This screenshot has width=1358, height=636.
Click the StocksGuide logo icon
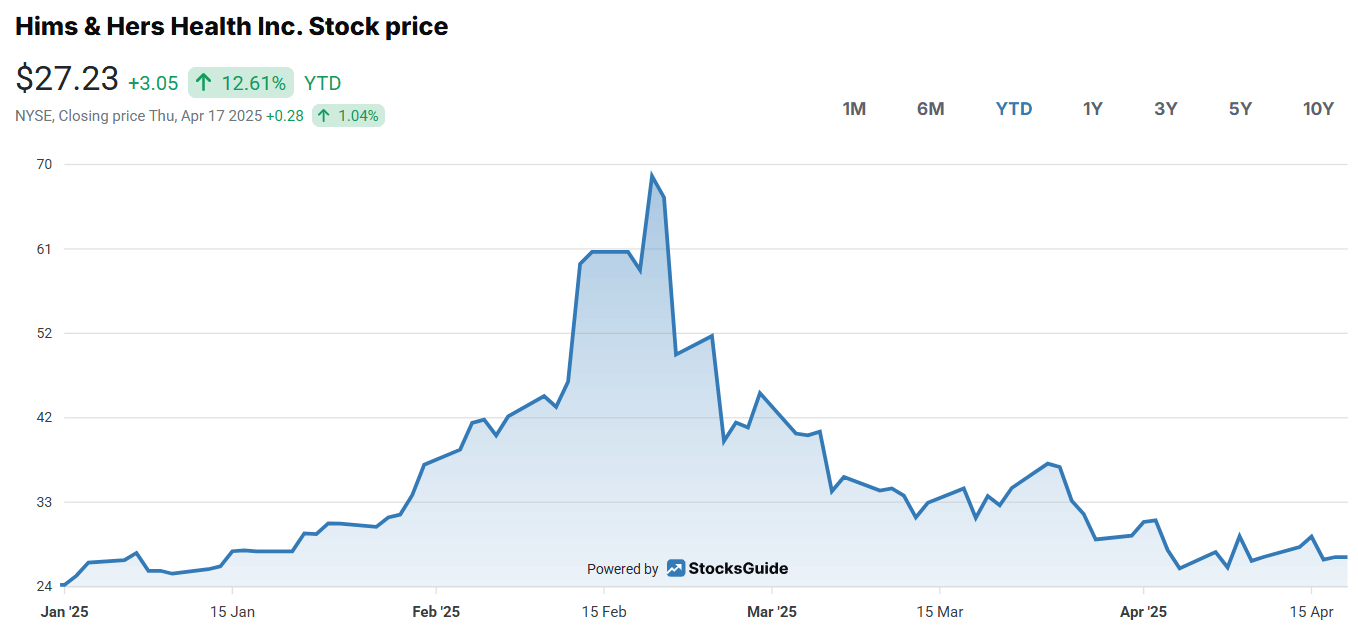click(x=675, y=567)
